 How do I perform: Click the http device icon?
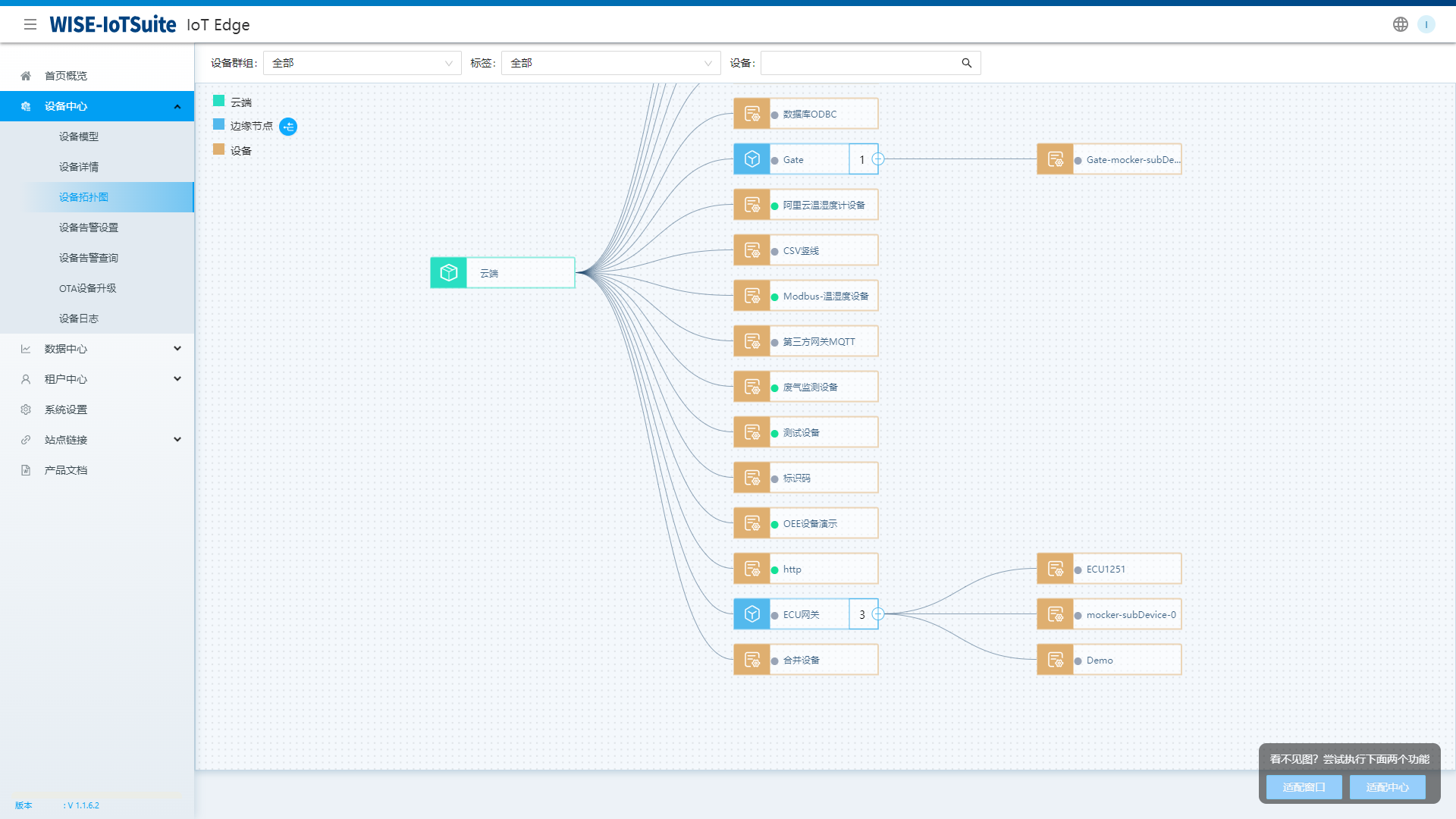tap(752, 569)
